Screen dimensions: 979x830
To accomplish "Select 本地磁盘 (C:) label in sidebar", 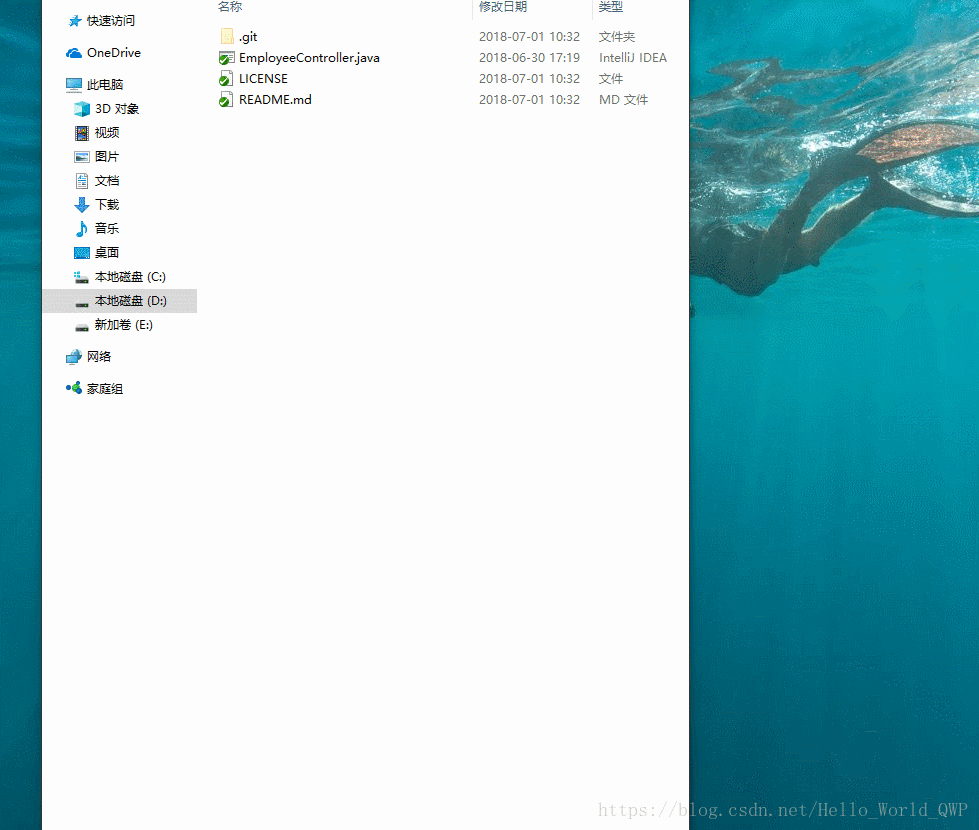I will [x=130, y=277].
